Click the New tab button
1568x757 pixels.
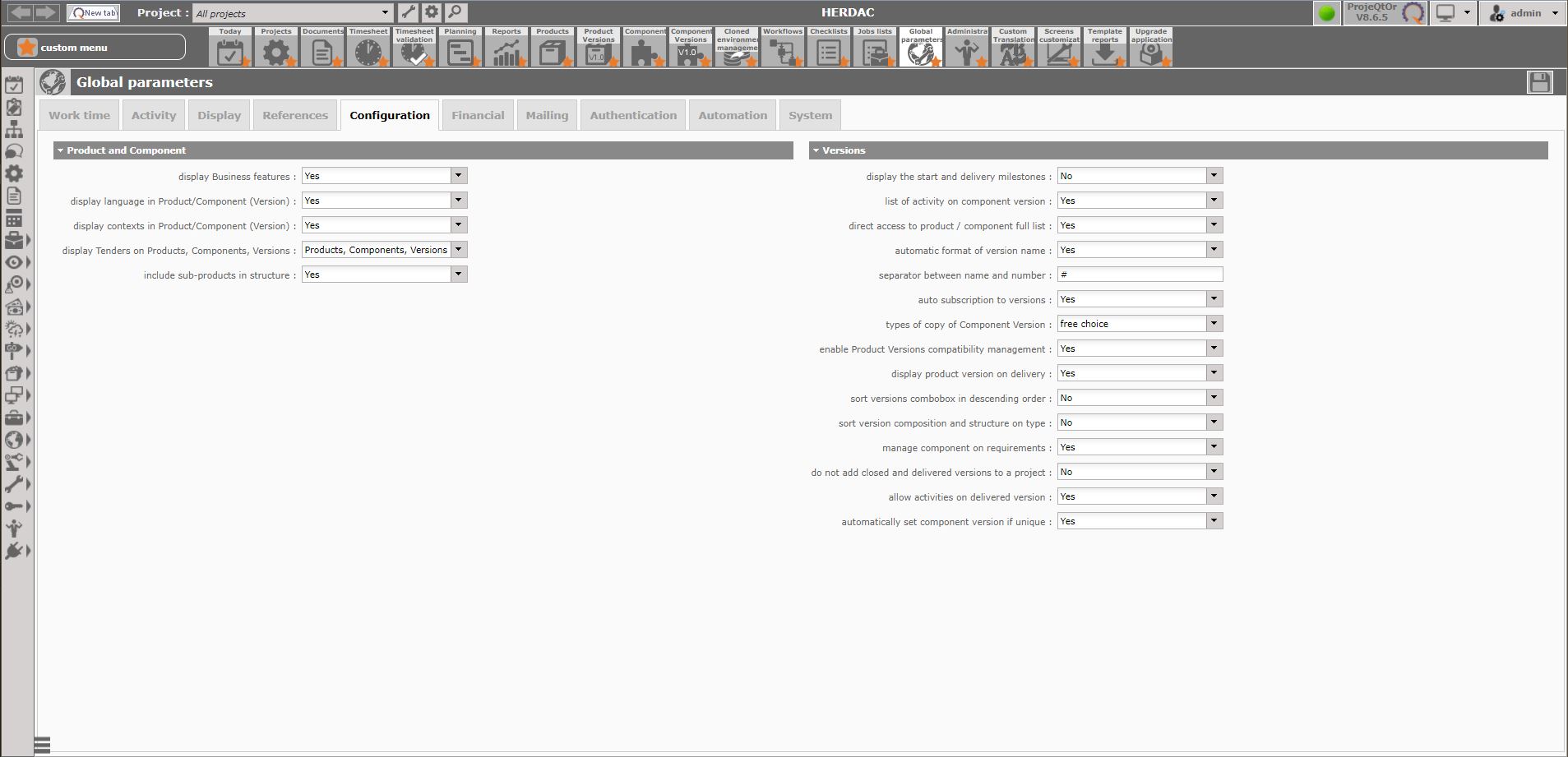click(x=94, y=13)
